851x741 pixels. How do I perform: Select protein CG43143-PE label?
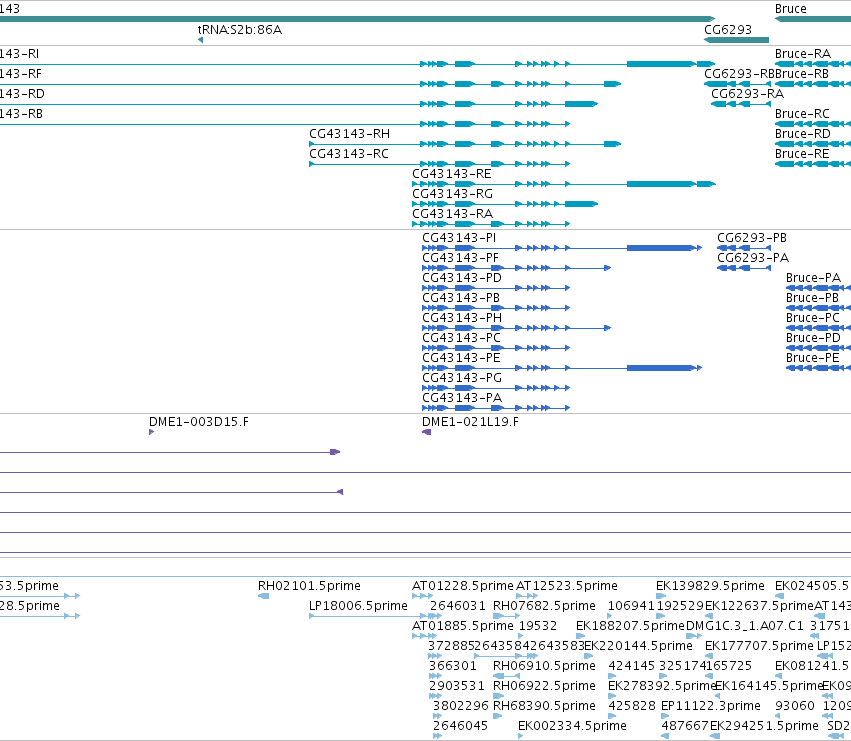461,358
